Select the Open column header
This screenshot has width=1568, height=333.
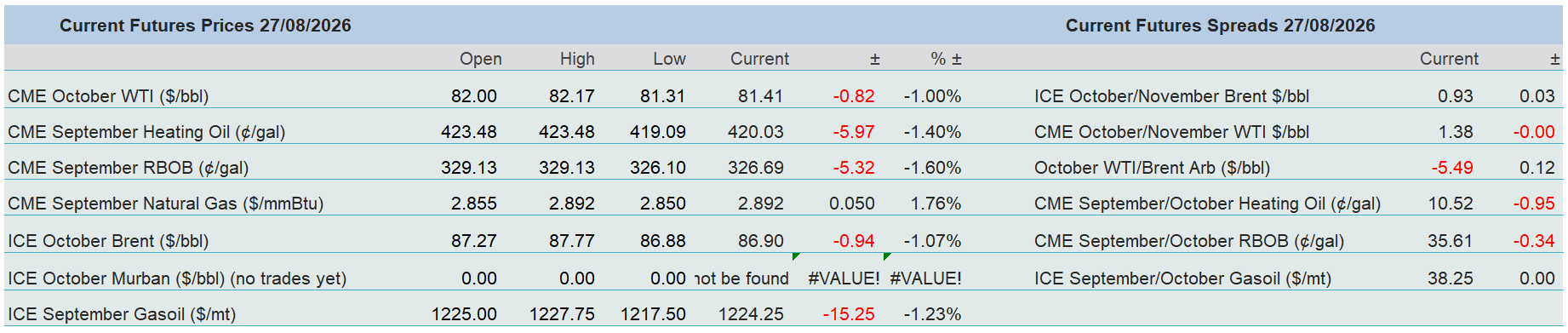click(x=481, y=59)
